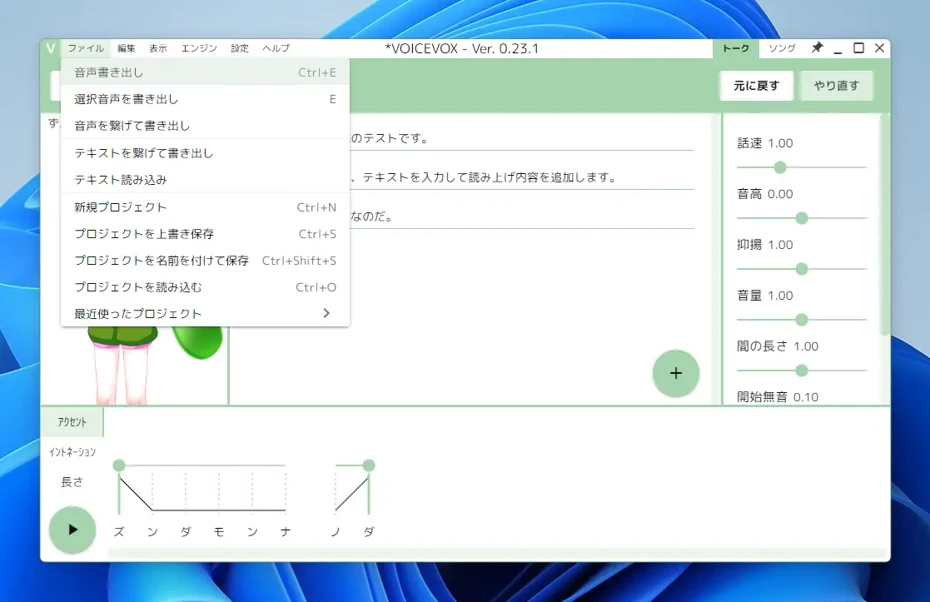This screenshot has height=602, width=930.
Task: Select プロジェクトを読み込む entry
Action: pyautogui.click(x=205, y=287)
